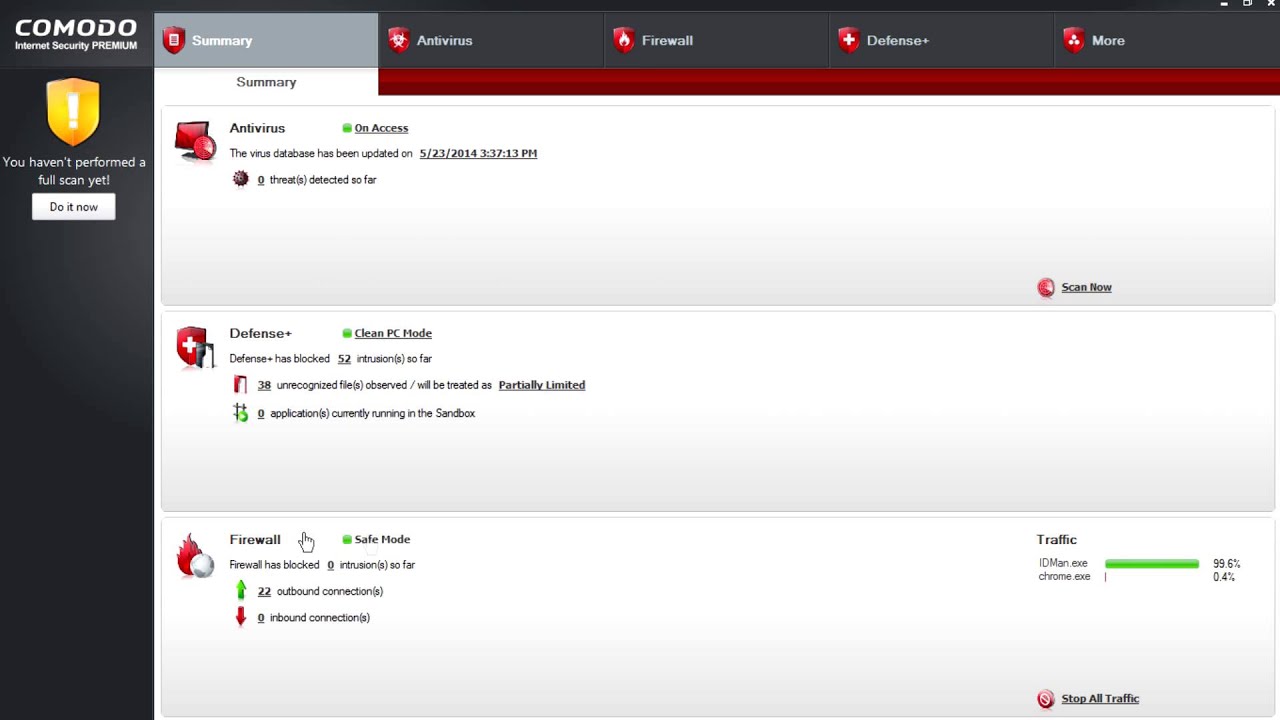1280x720 pixels.
Task: Click Stop All Traffic link
Action: point(1100,698)
